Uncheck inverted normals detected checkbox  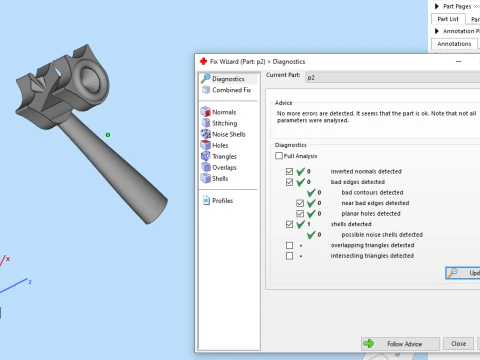pos(289,171)
